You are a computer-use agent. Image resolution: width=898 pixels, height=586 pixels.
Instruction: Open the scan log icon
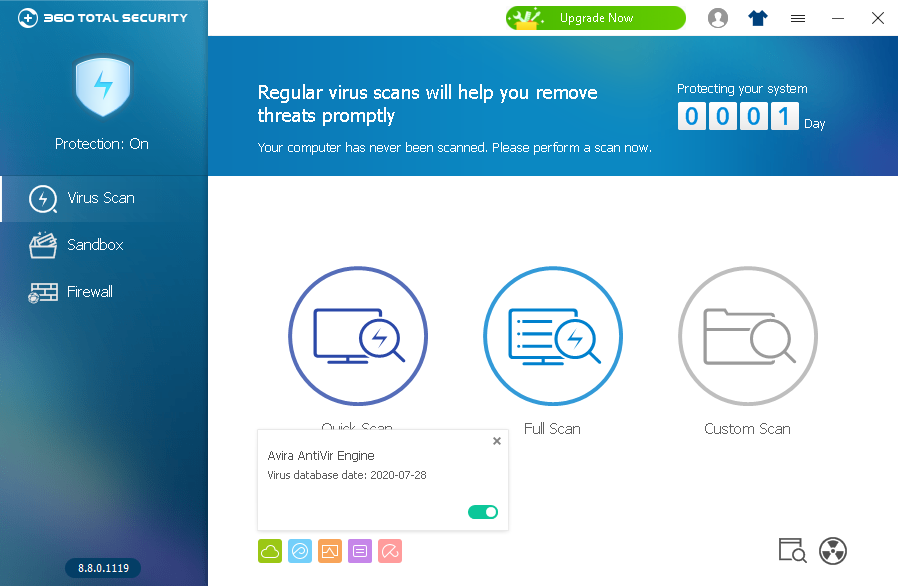(793, 550)
